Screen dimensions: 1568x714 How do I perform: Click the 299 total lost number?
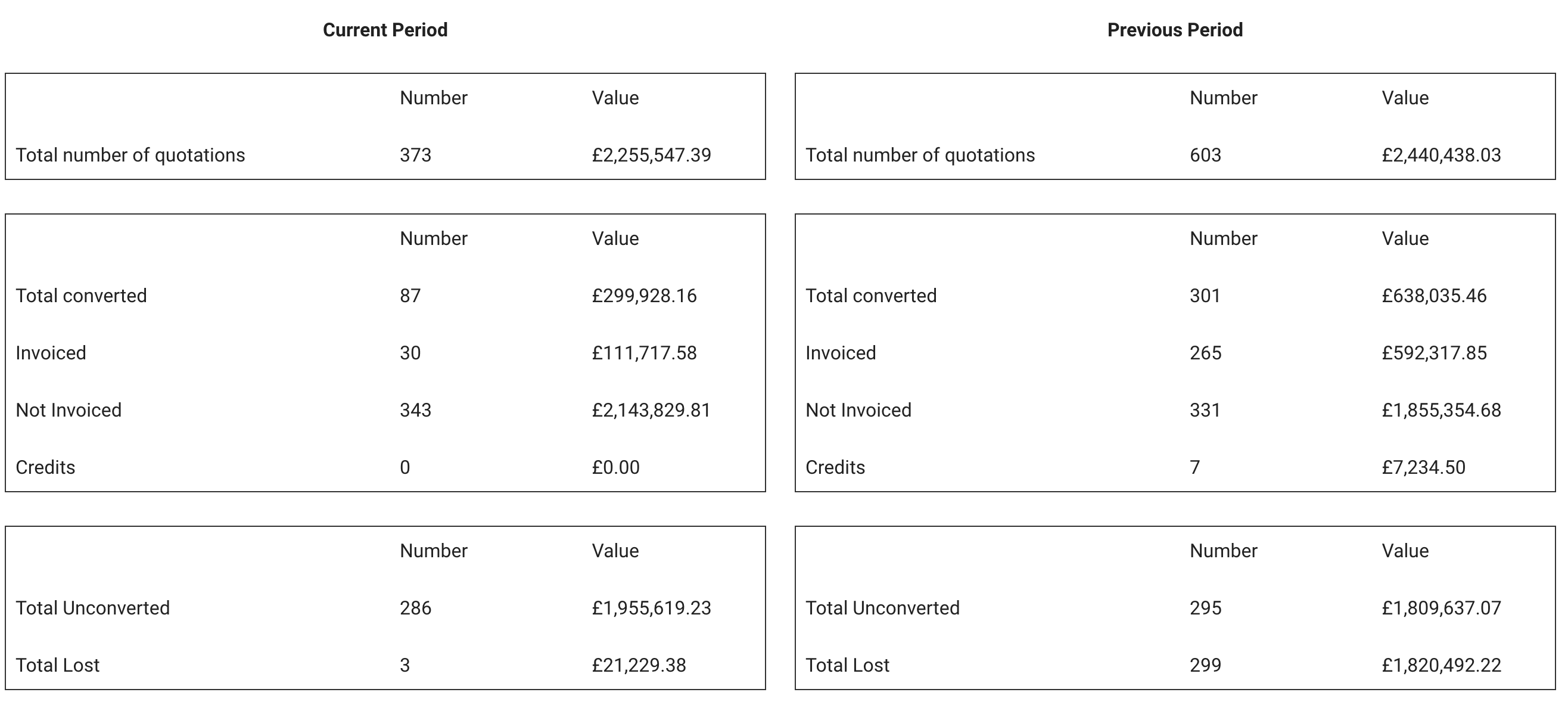point(1205,665)
